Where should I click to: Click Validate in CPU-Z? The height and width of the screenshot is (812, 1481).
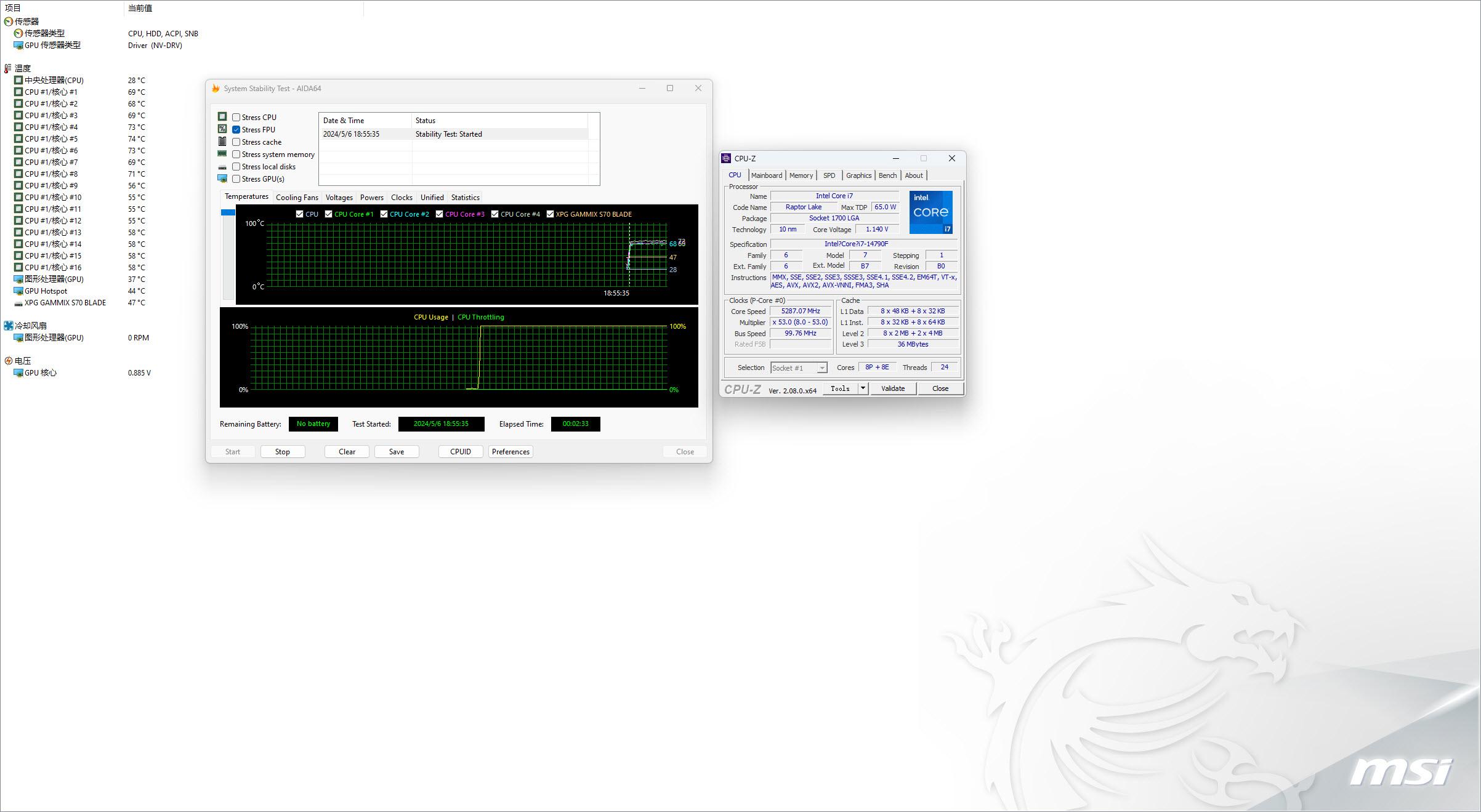[x=893, y=388]
